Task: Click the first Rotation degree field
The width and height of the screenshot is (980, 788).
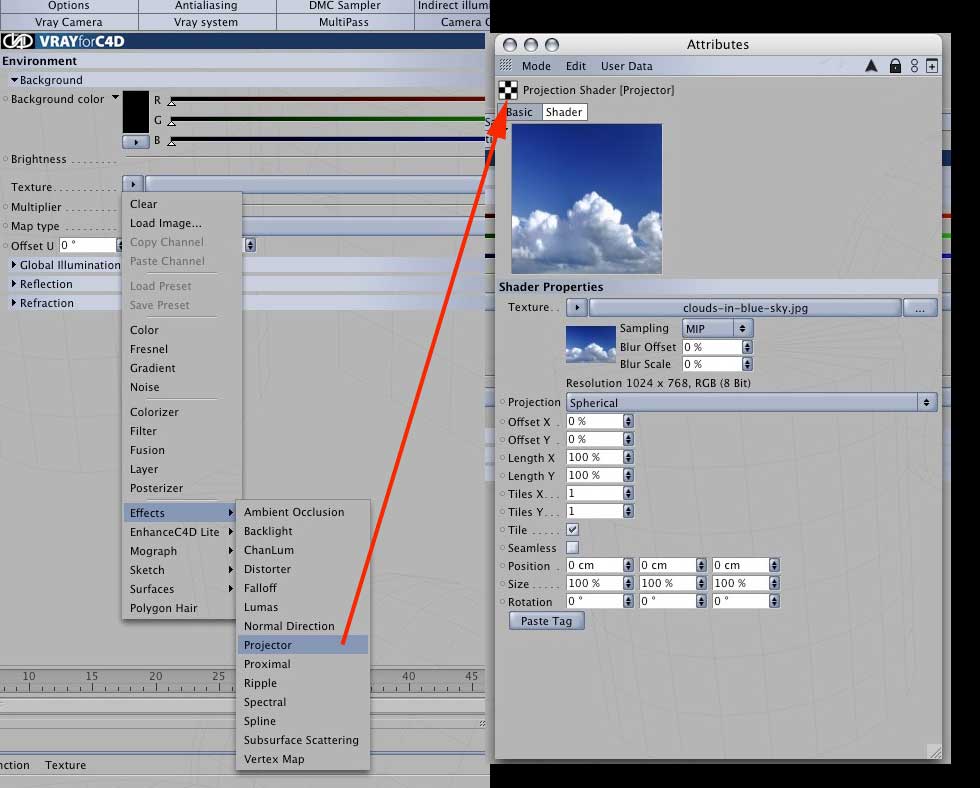Action: coord(594,601)
